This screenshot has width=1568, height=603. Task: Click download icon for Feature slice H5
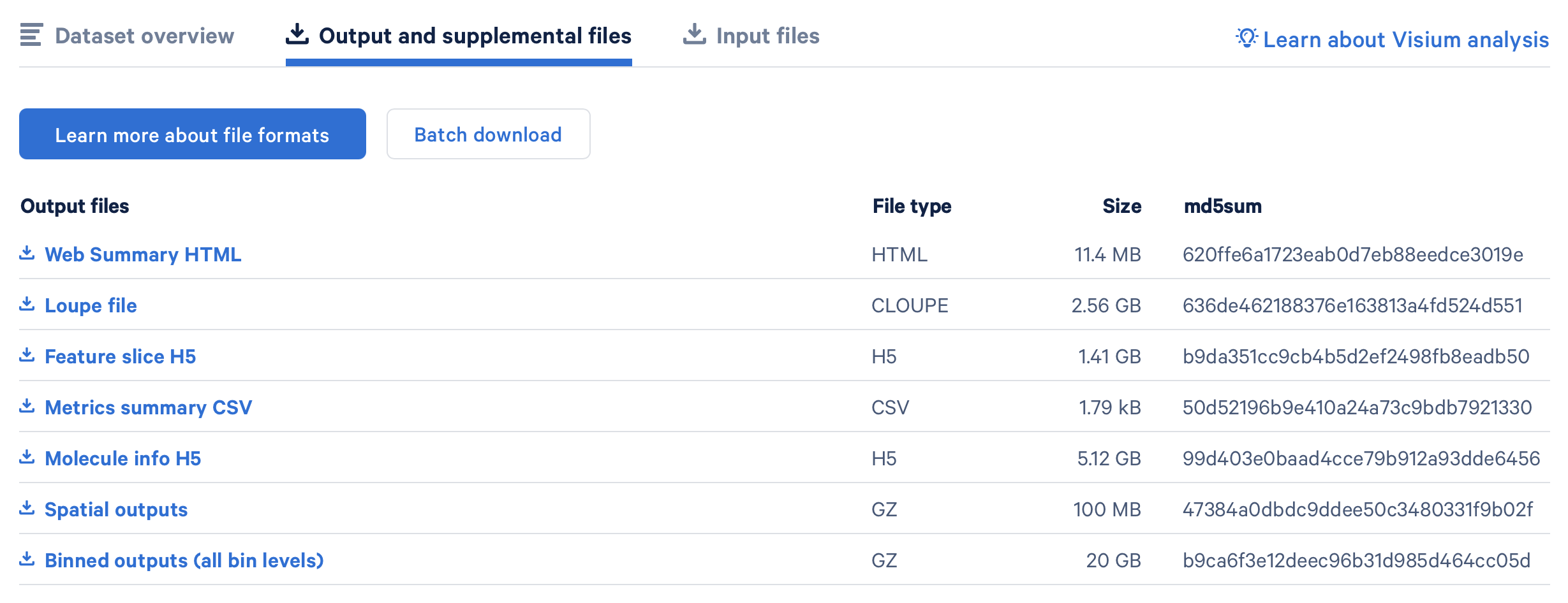(27, 355)
